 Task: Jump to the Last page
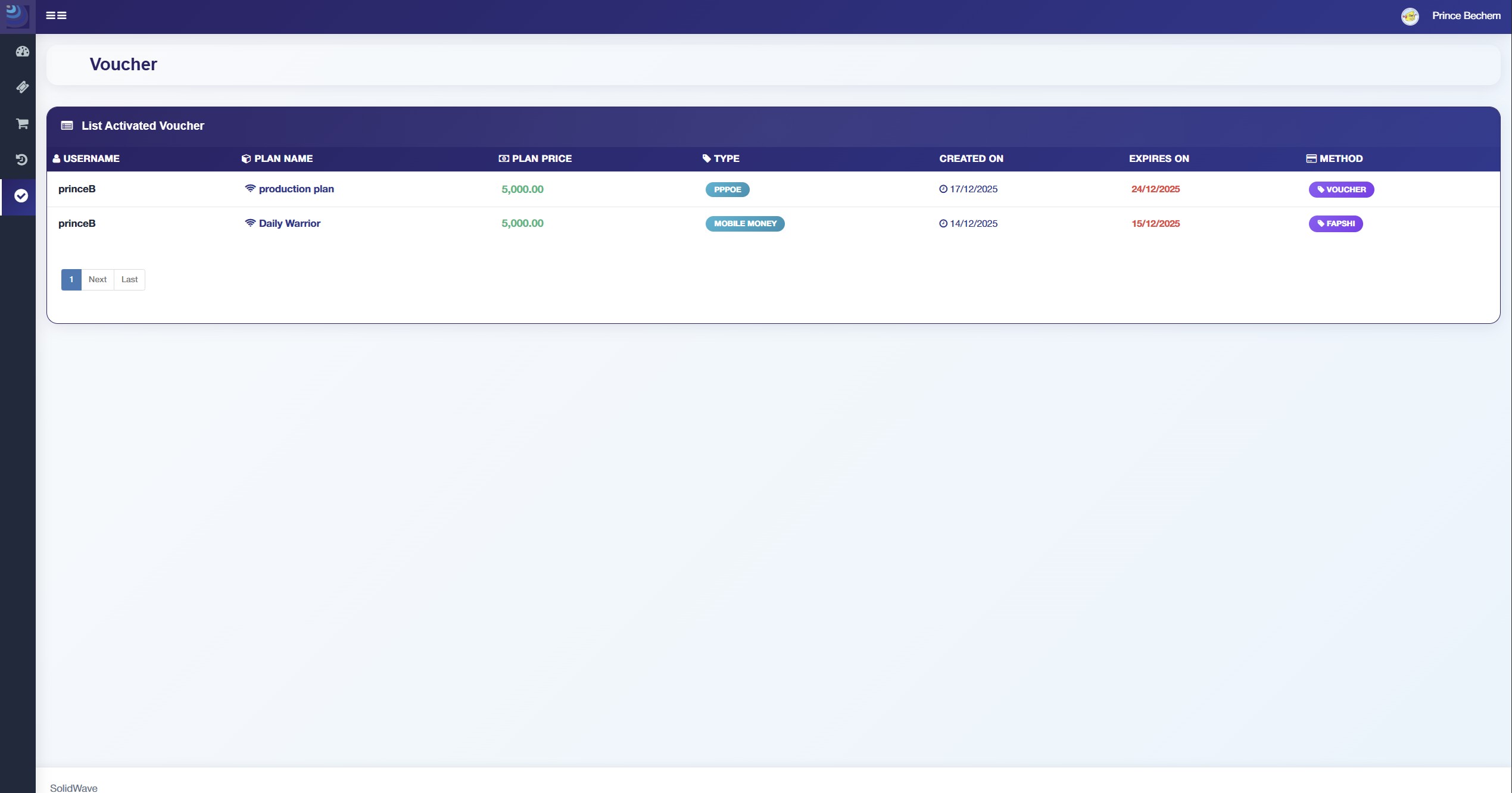[x=129, y=280]
